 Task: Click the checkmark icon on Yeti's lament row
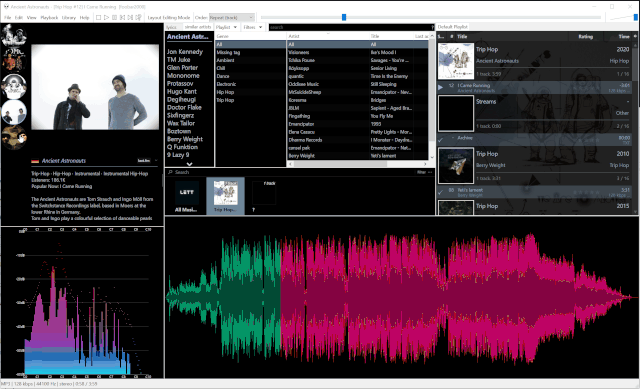pos(440,191)
